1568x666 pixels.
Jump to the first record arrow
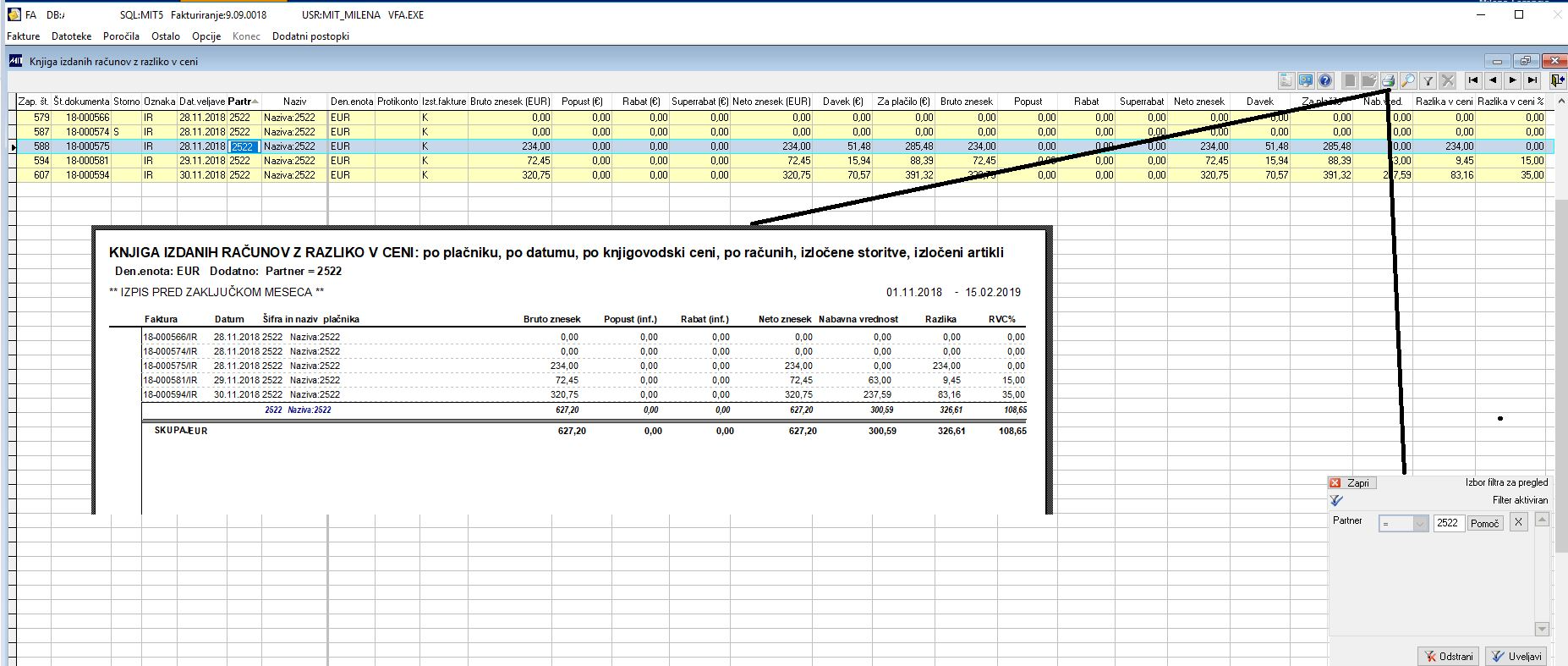pyautogui.click(x=1473, y=81)
